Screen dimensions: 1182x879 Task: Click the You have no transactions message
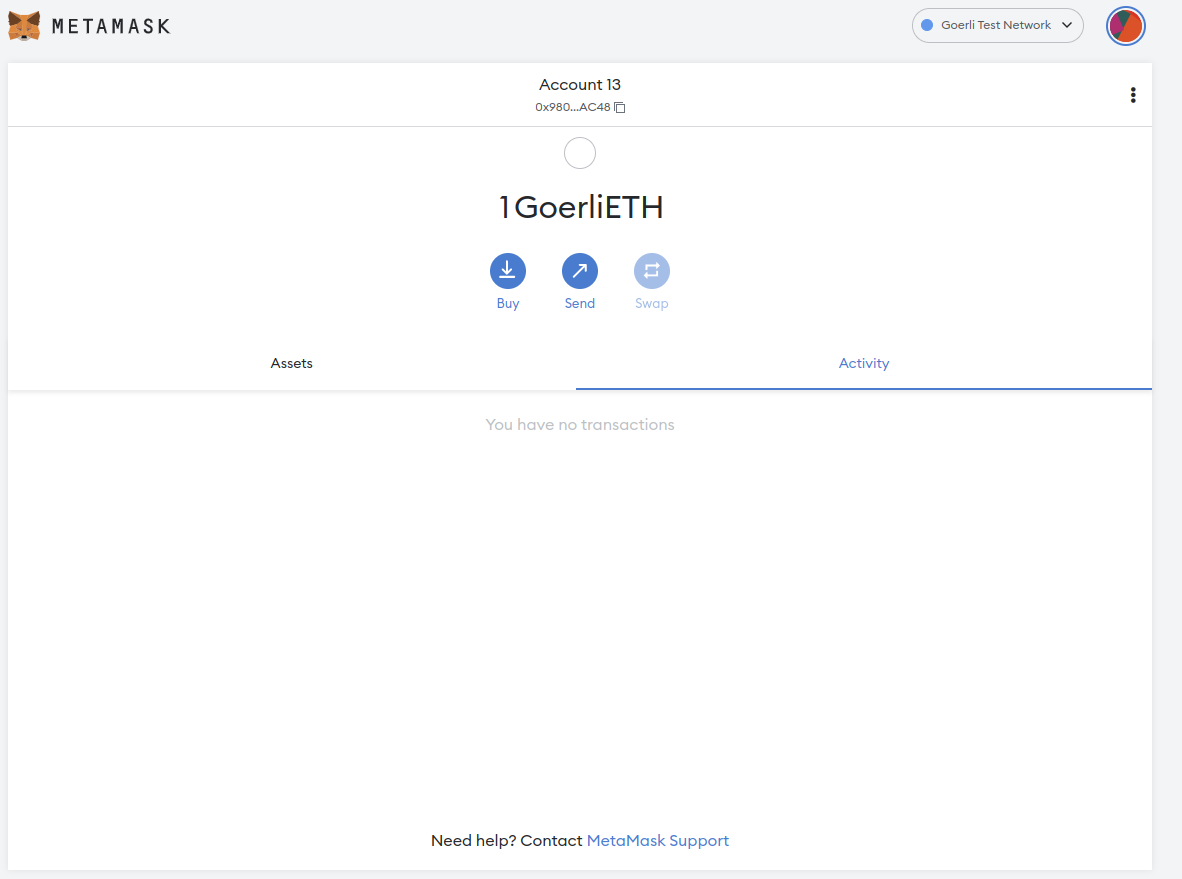(x=580, y=424)
